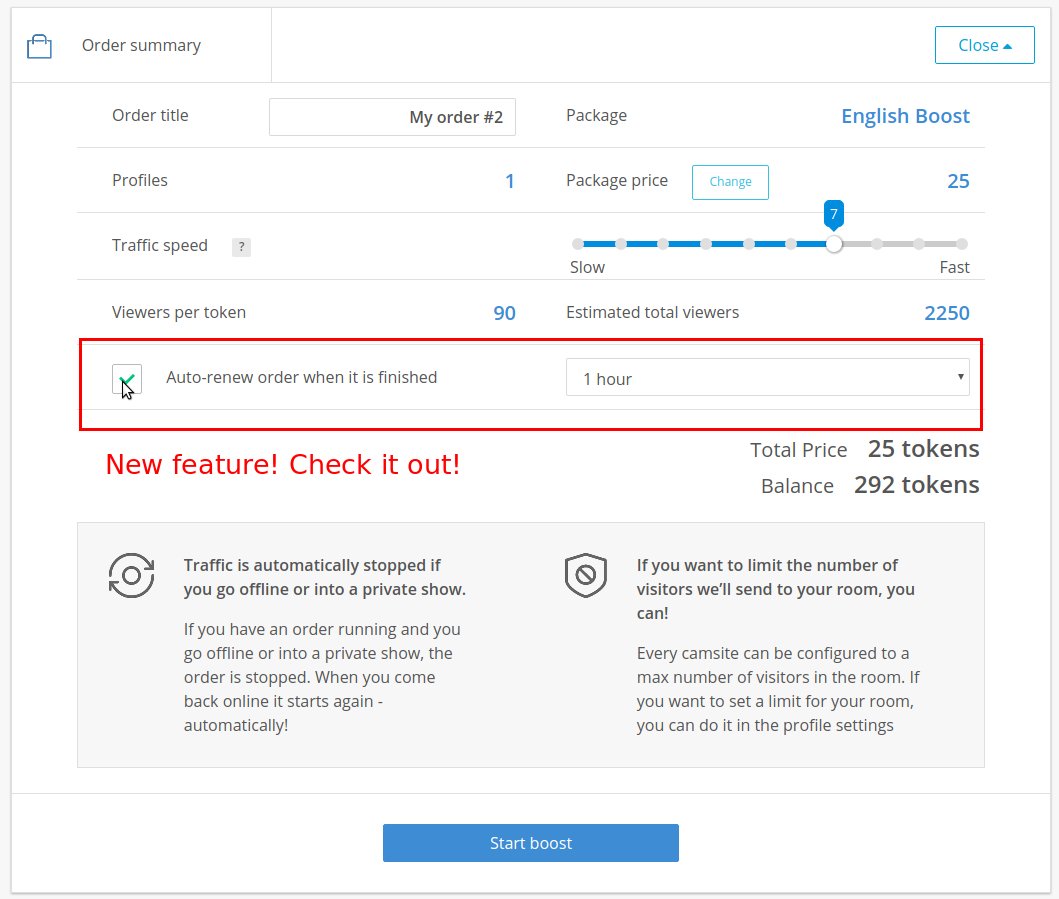Click the Start boost button

click(531, 843)
